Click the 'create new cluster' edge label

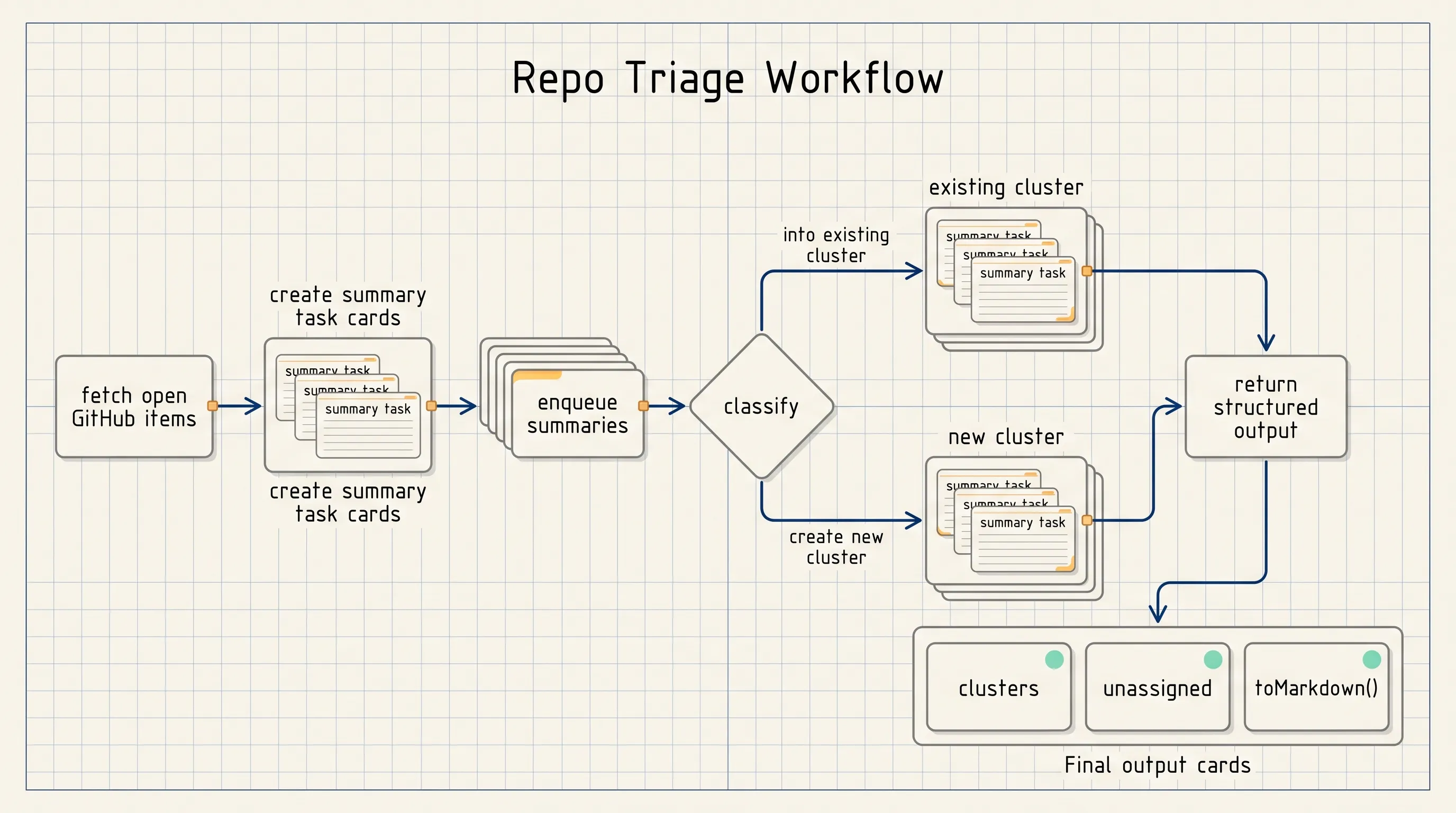pyautogui.click(x=836, y=547)
